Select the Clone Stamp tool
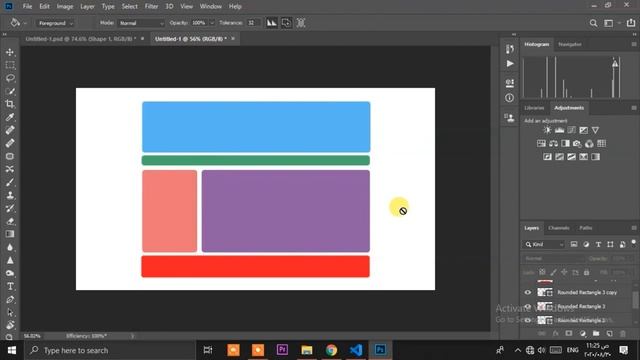640x360 pixels. pos(10,195)
